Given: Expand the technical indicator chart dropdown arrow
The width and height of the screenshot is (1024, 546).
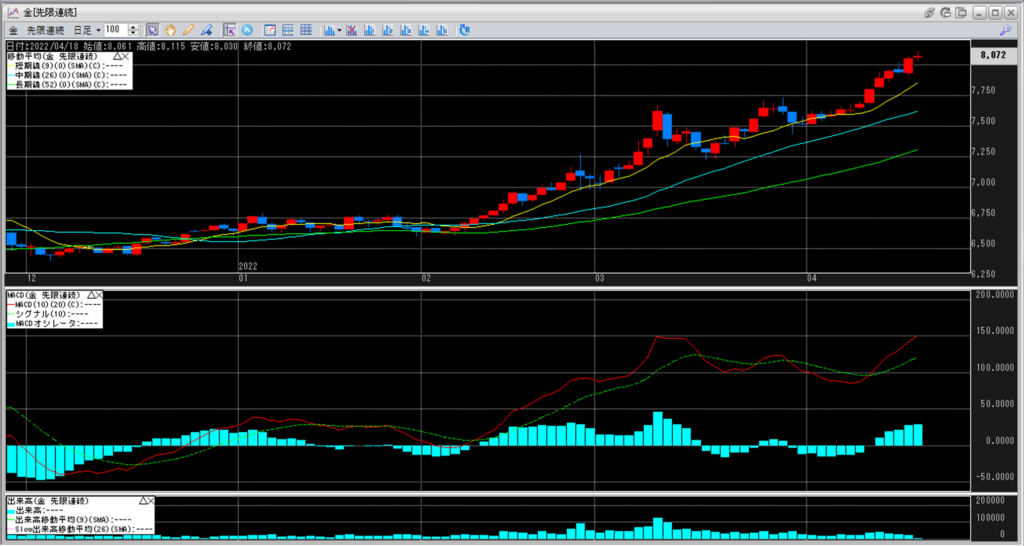Looking at the screenshot, I should (x=340, y=30).
